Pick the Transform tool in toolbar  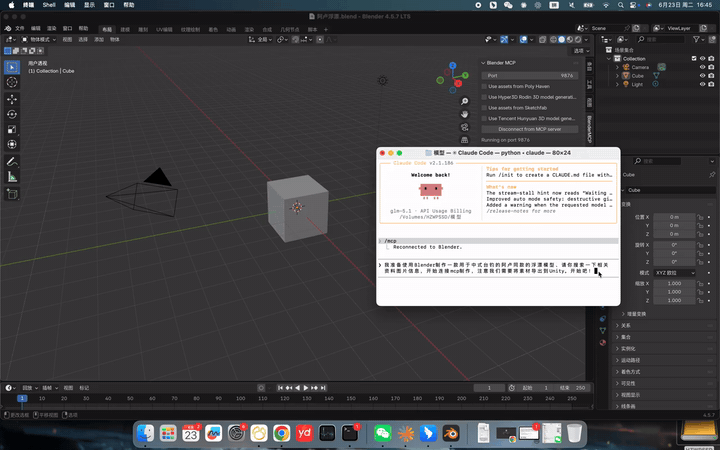coord(12,144)
